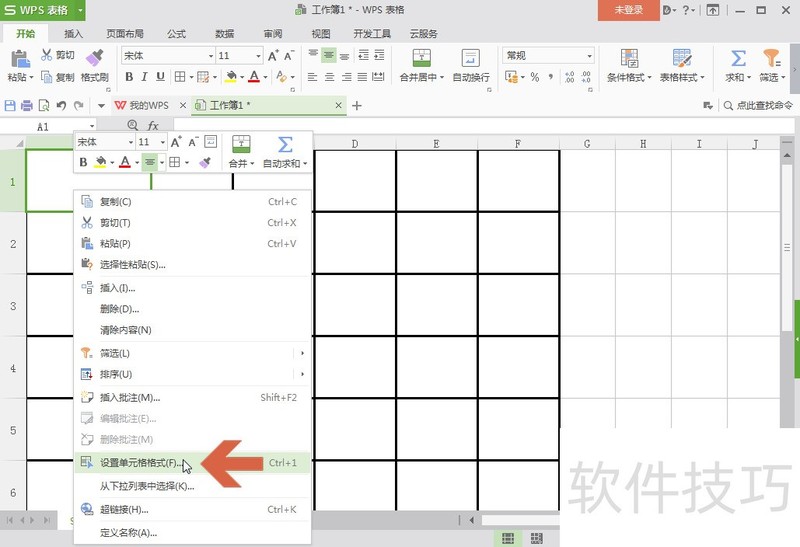Viewport: 800px width, 547px height.
Task: Toggle center vertical alignment in ribbon
Action: tap(329, 55)
